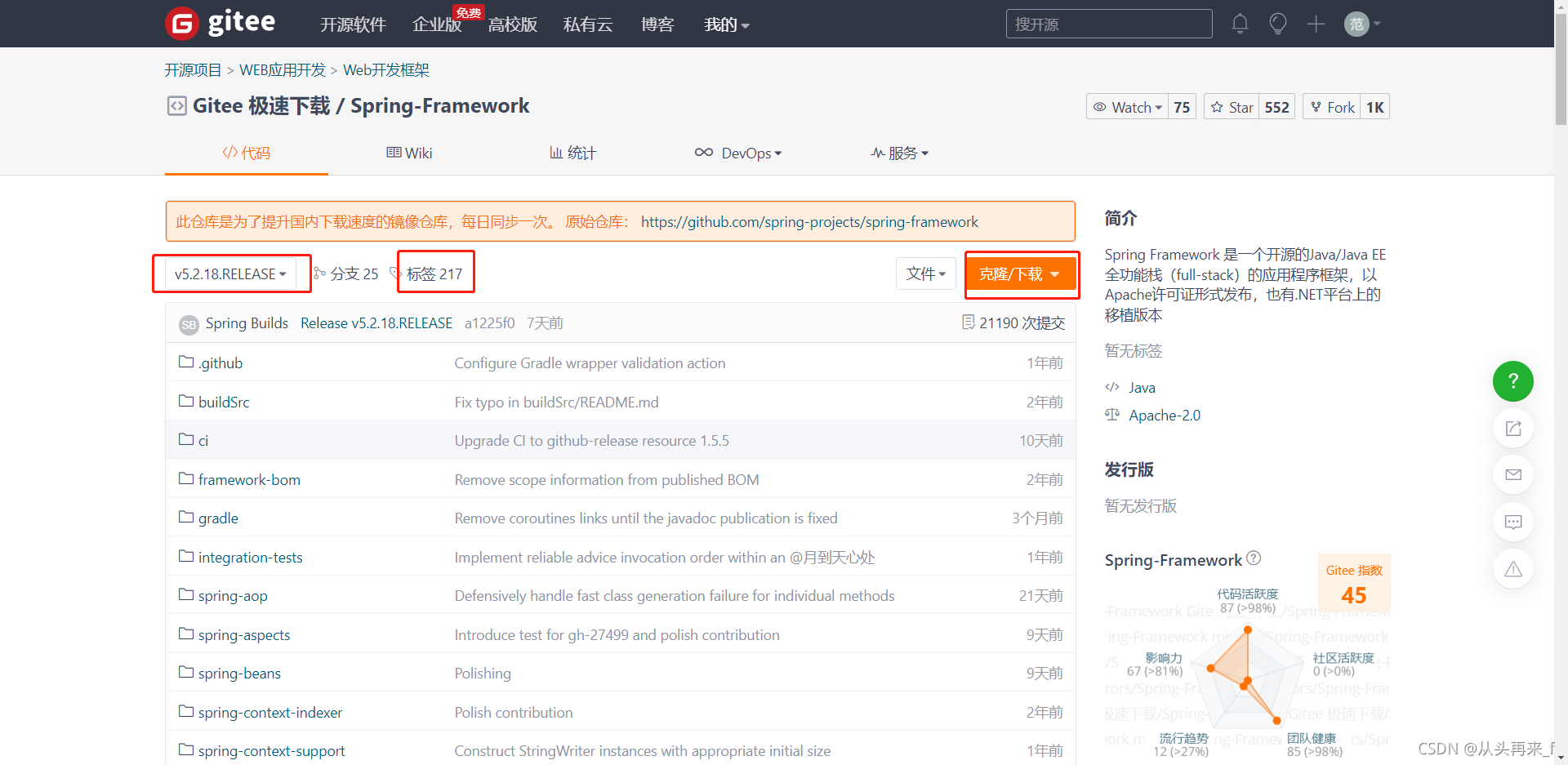Screen dimensions: 1568x765
Task: Click the green question mark help button
Action: click(1513, 381)
